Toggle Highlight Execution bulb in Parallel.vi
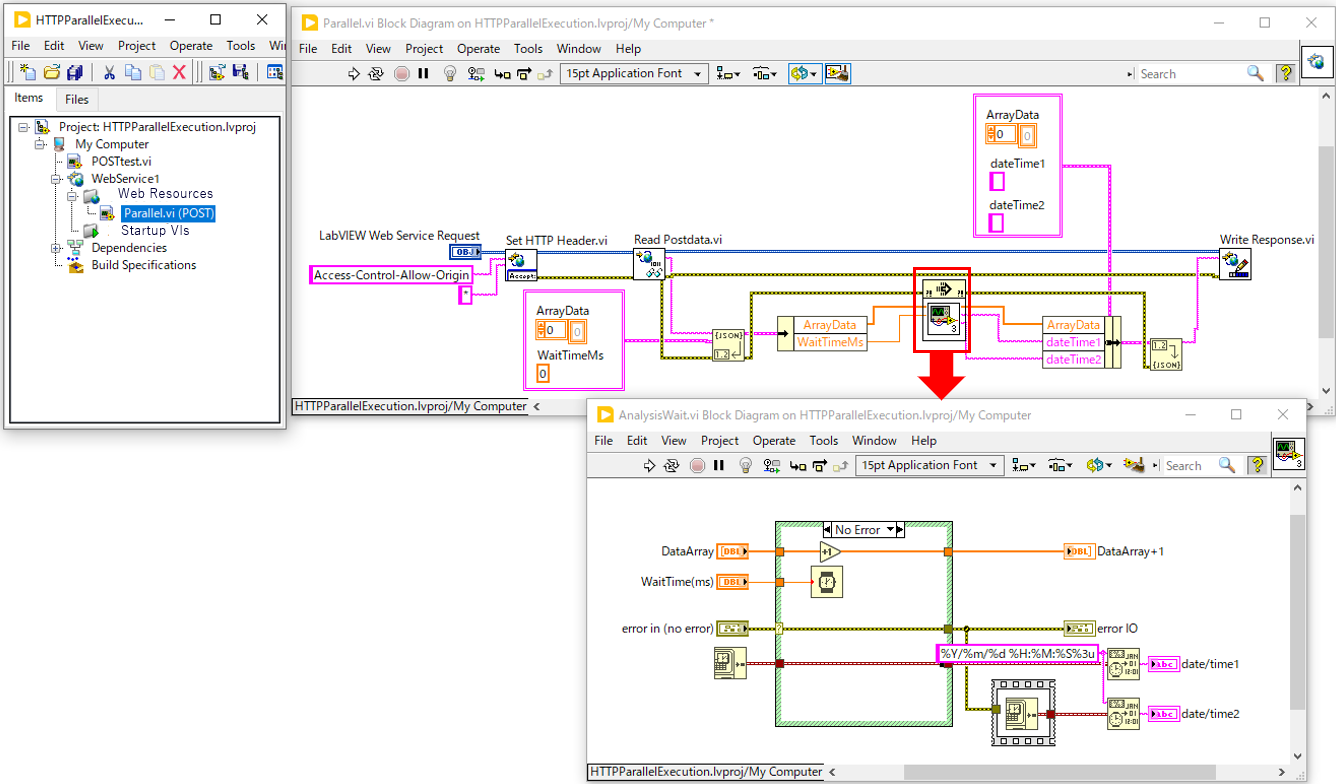Image resolution: width=1336 pixels, height=784 pixels. pyautogui.click(x=450, y=73)
